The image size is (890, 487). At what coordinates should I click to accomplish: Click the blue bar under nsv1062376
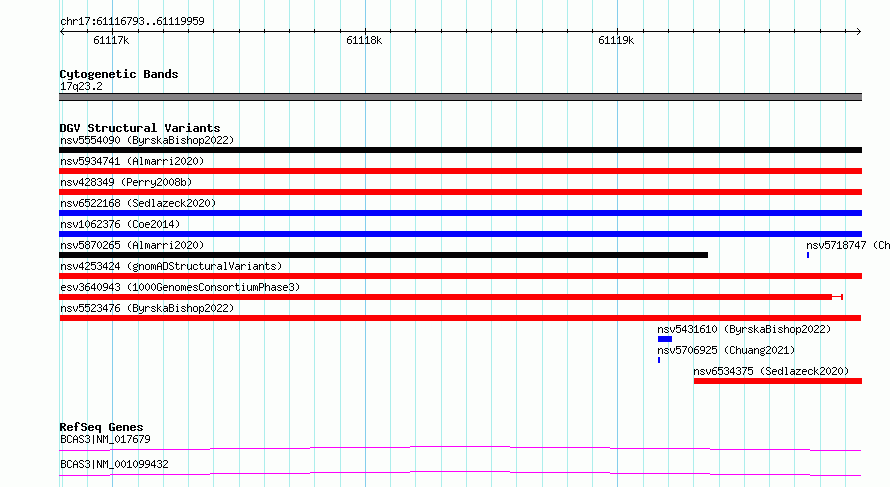point(460,234)
